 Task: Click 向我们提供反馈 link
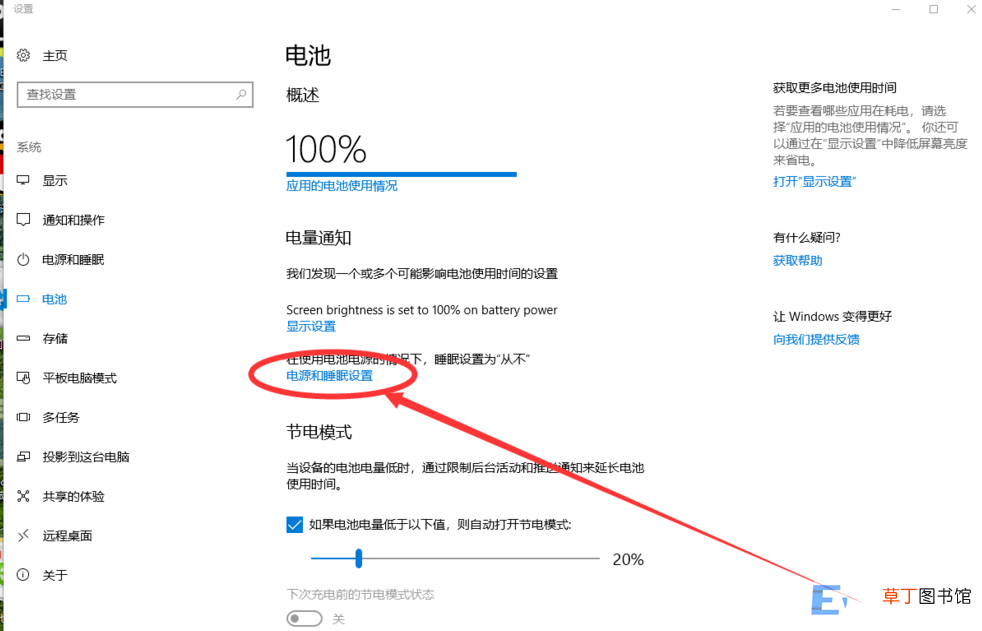(816, 339)
